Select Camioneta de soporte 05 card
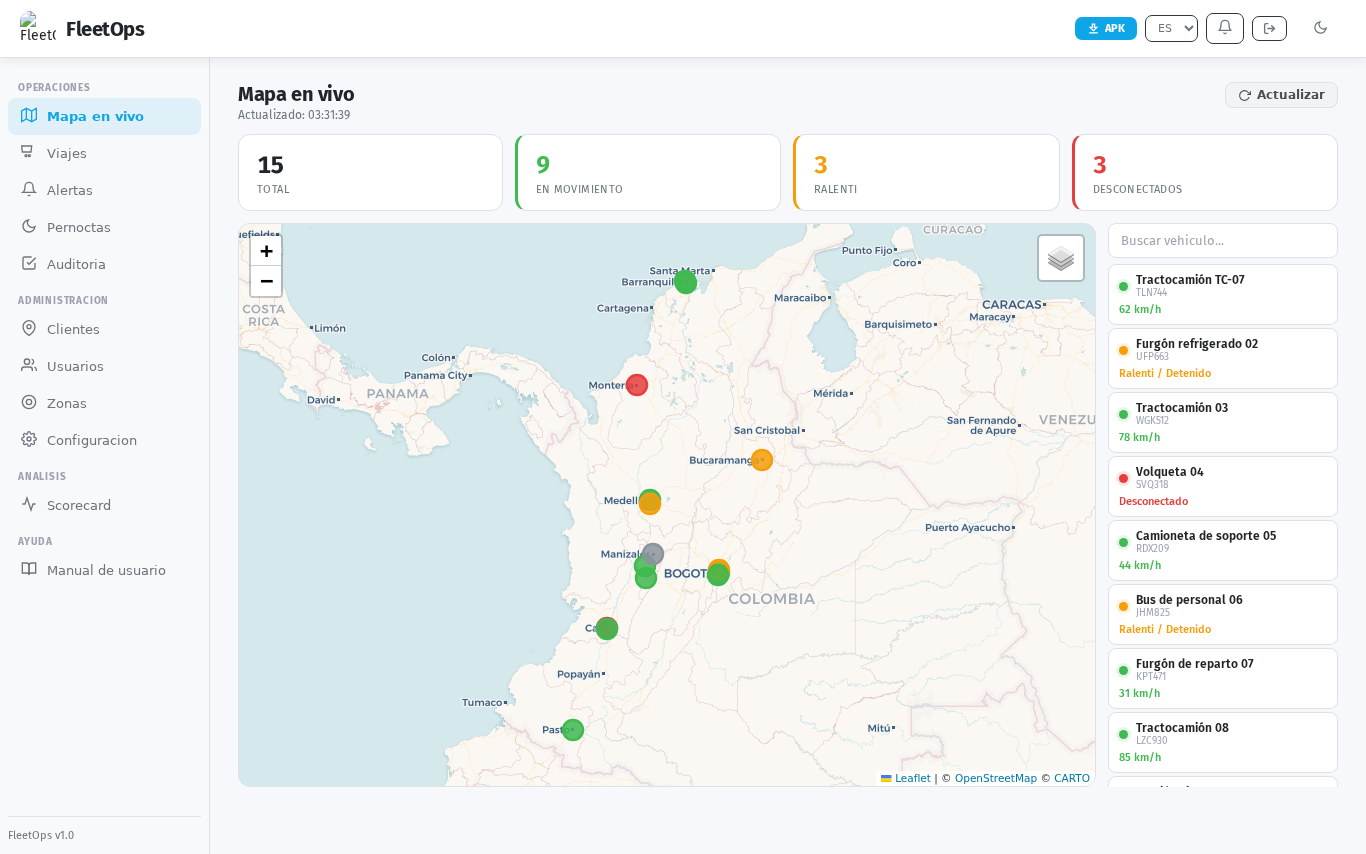The width and height of the screenshot is (1366, 854). point(1223,550)
